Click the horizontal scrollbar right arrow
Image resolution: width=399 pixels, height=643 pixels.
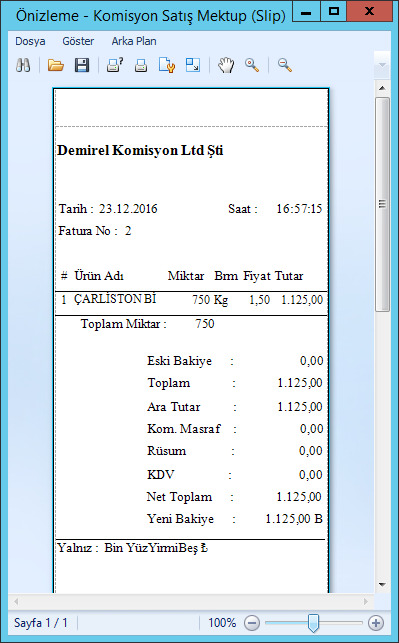pos(366,602)
